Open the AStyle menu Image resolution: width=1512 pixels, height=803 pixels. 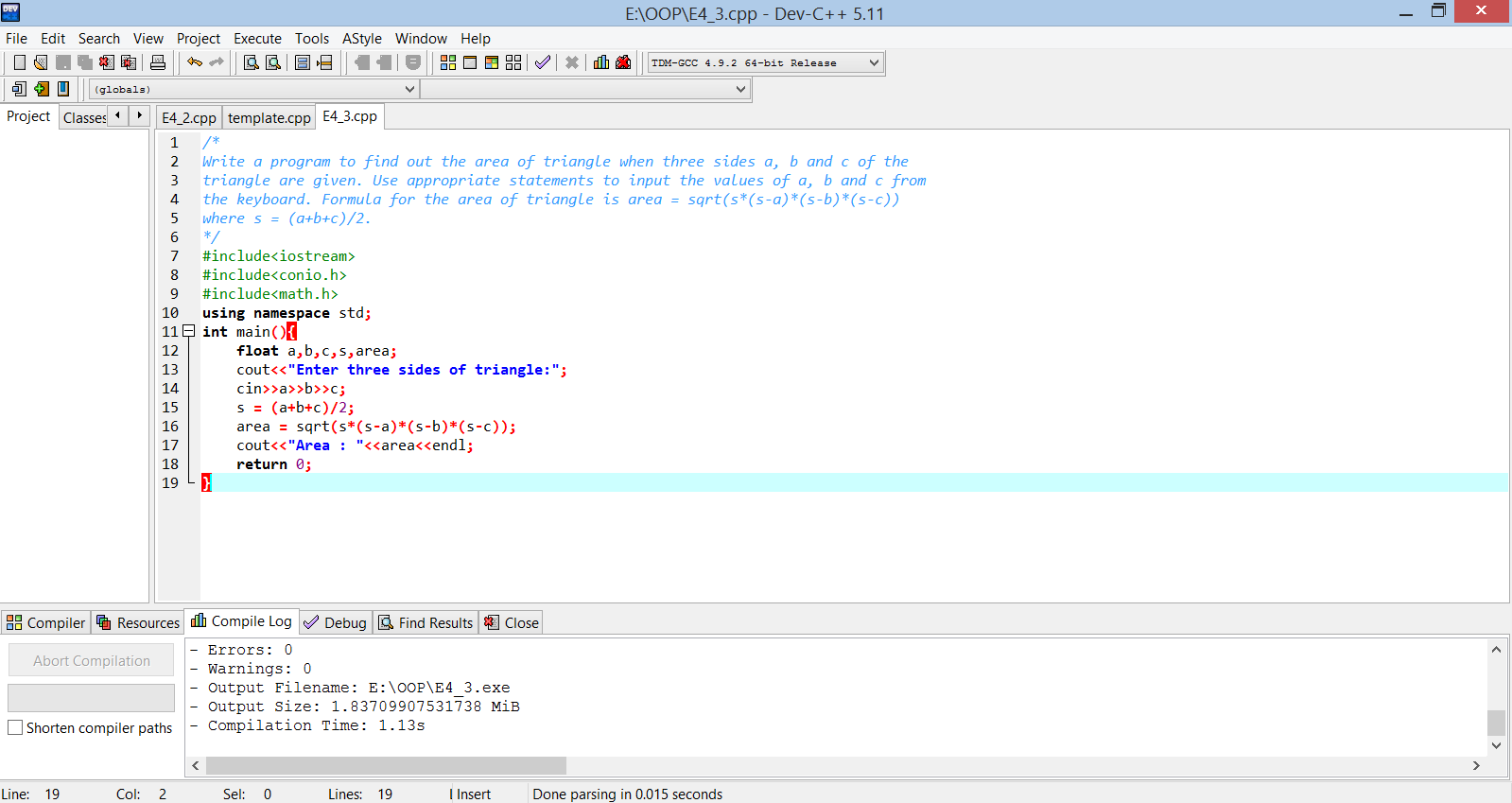[362, 39]
